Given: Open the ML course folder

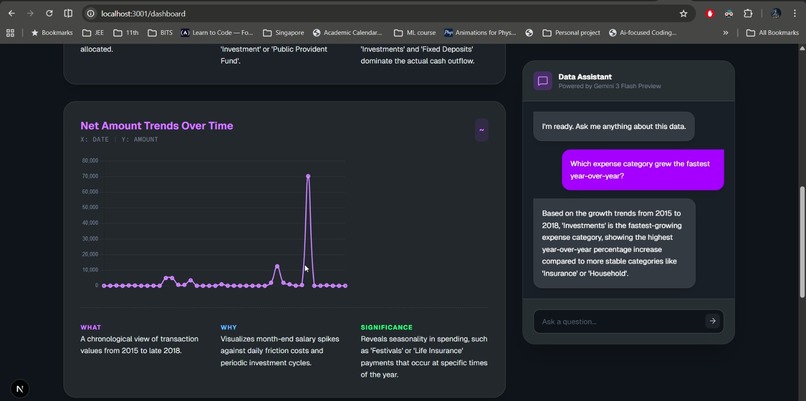Looking at the screenshot, I should click(x=415, y=33).
